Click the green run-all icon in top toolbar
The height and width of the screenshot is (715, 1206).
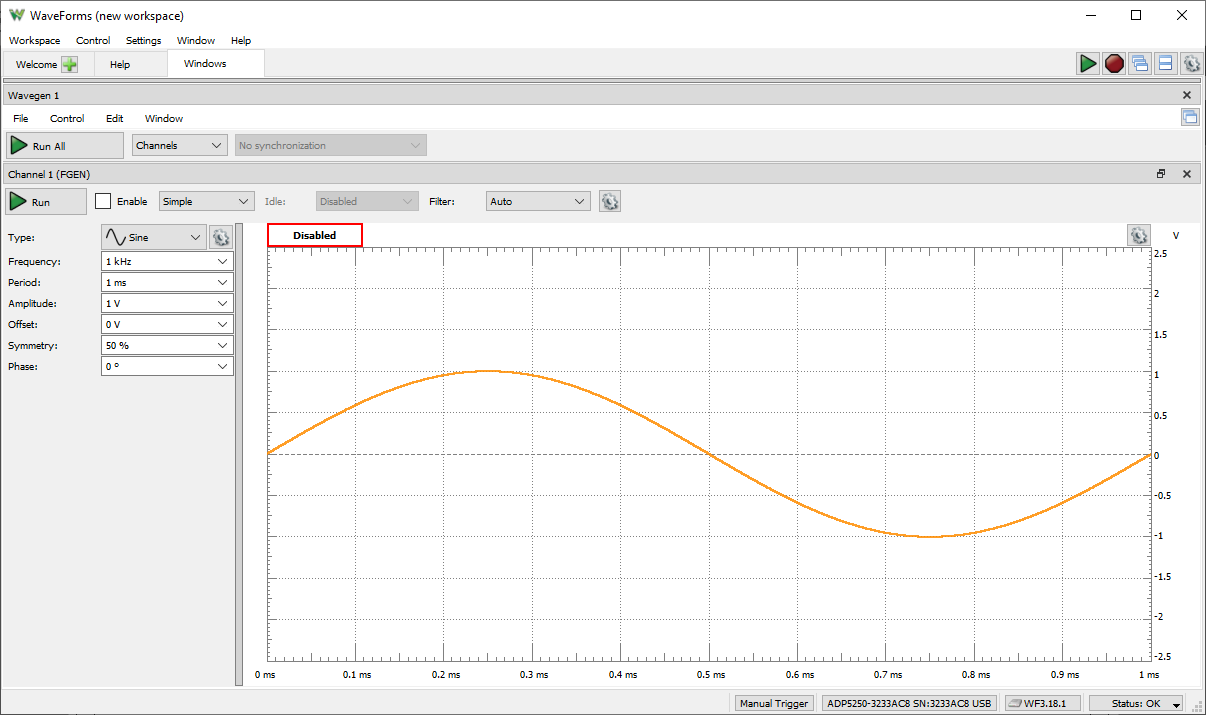tap(1088, 64)
